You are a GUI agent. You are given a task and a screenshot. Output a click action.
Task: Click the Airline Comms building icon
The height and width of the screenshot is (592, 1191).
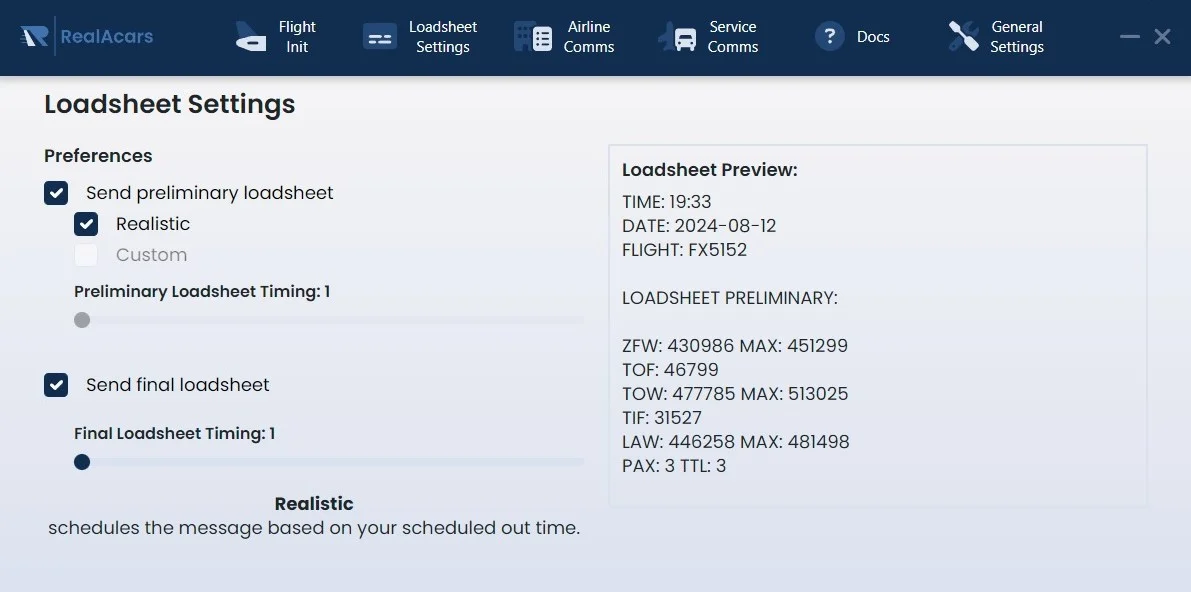coord(533,37)
